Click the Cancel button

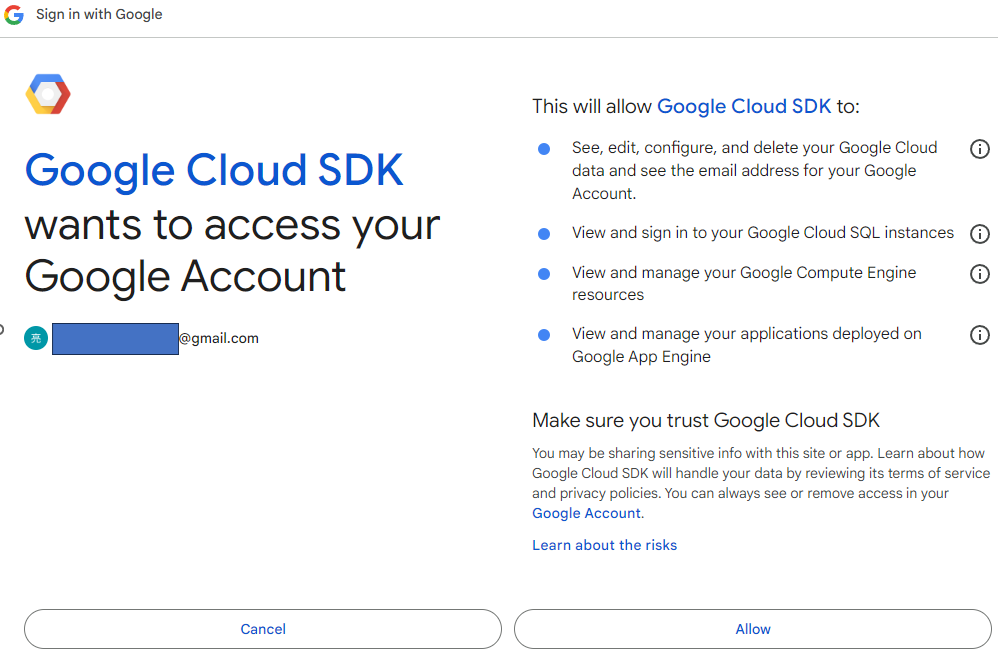click(263, 629)
